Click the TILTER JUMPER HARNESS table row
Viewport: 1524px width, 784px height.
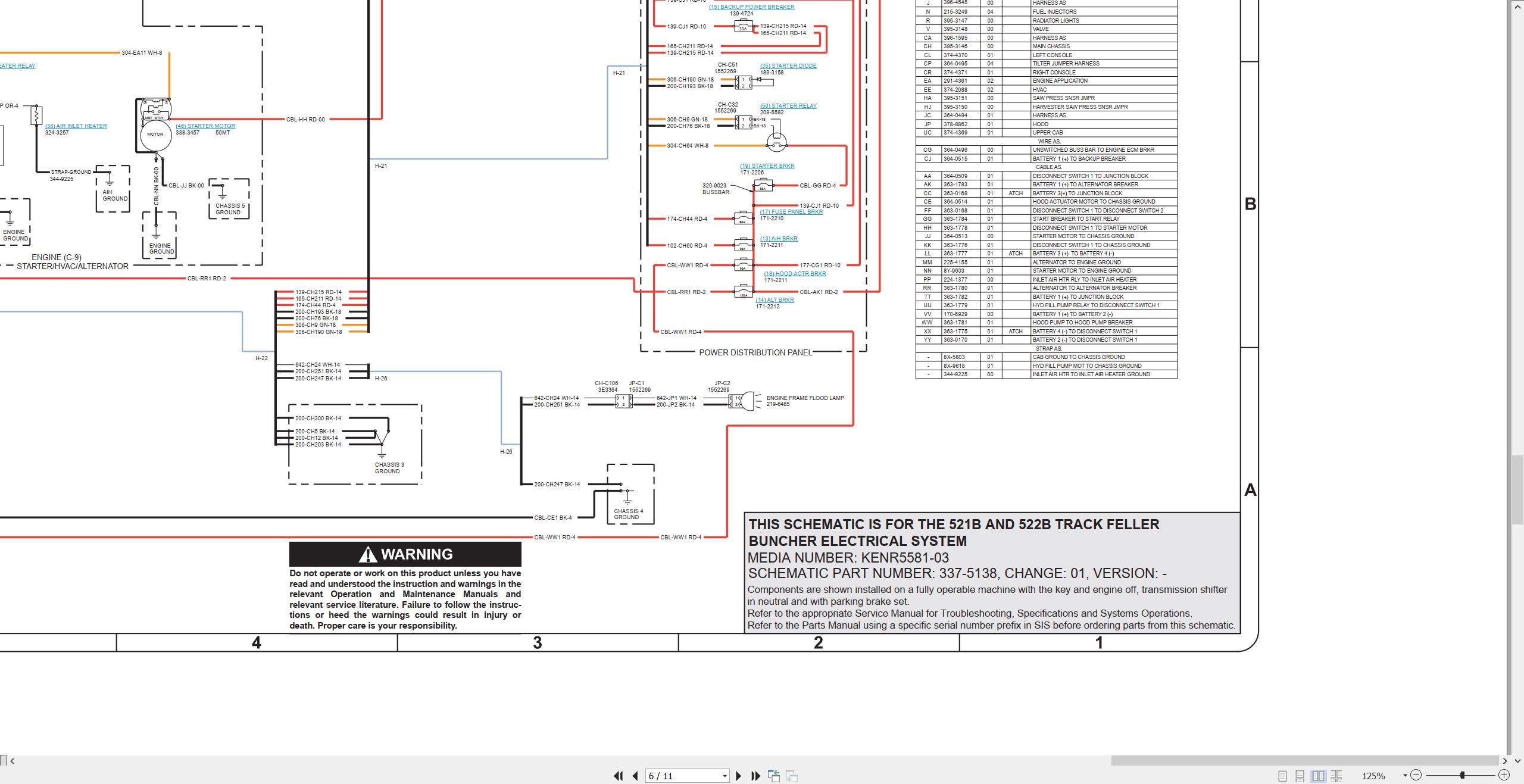[1046, 64]
